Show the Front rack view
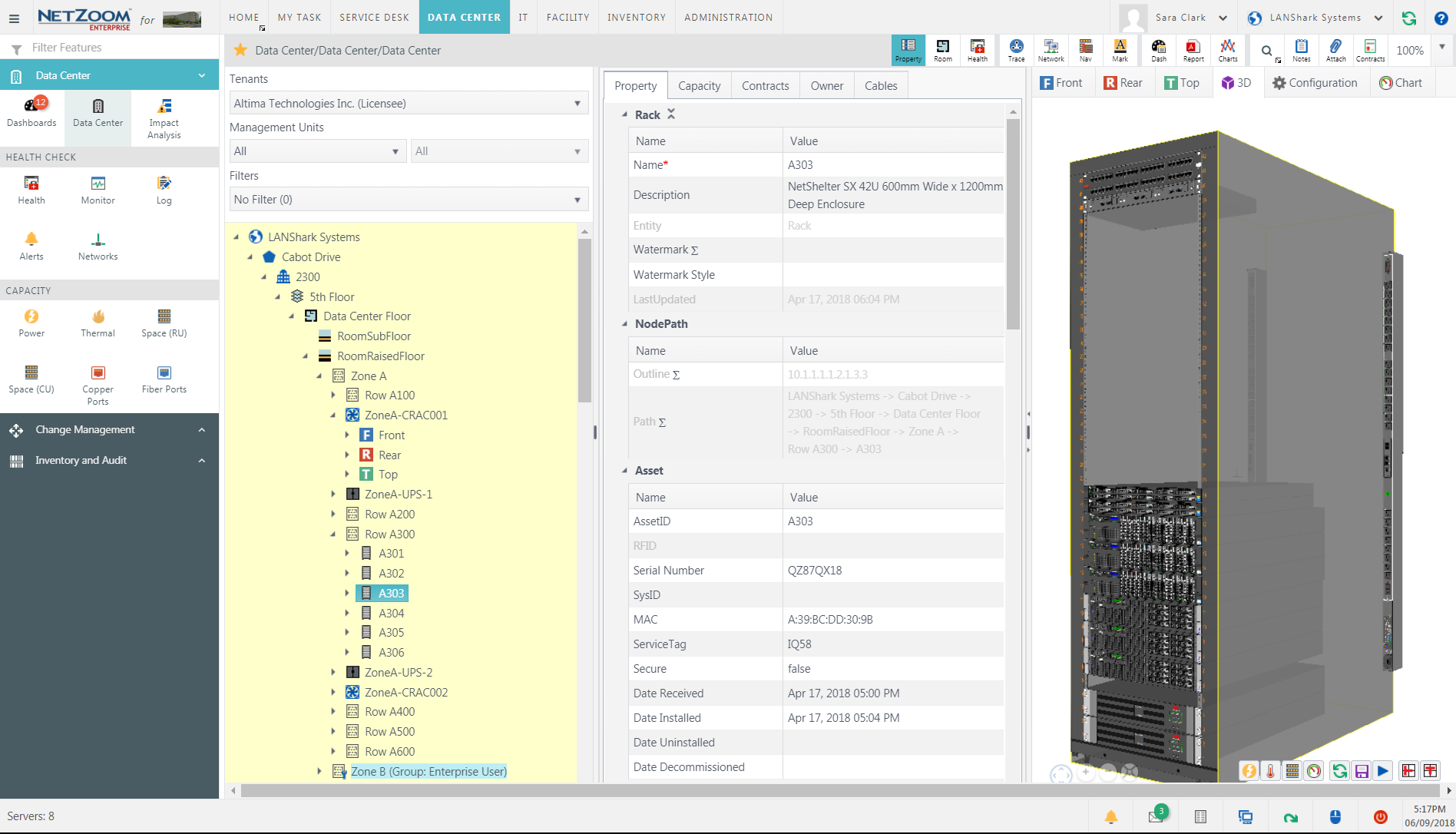This screenshot has width=1456, height=834. point(1061,83)
